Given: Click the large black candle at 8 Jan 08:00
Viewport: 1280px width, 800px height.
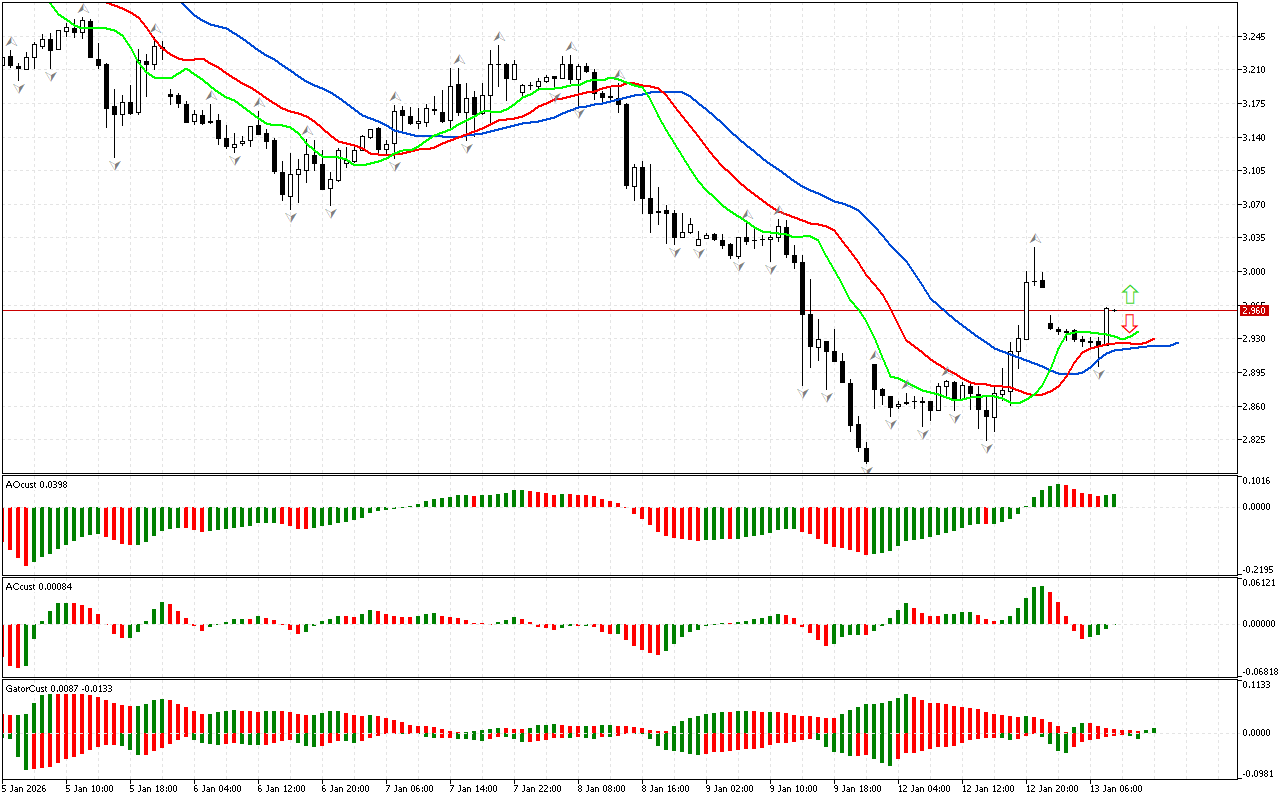Looking at the screenshot, I should pos(627,144).
